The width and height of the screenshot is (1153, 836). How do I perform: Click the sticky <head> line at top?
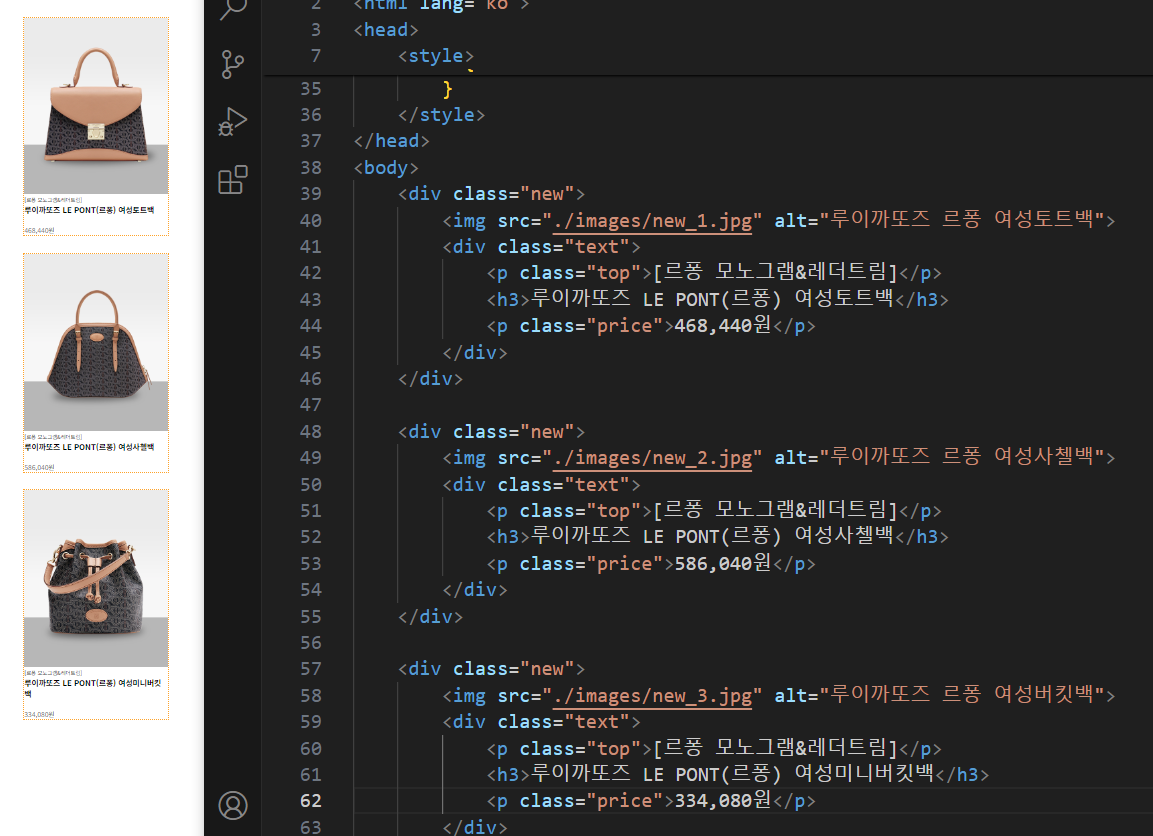click(x=386, y=30)
